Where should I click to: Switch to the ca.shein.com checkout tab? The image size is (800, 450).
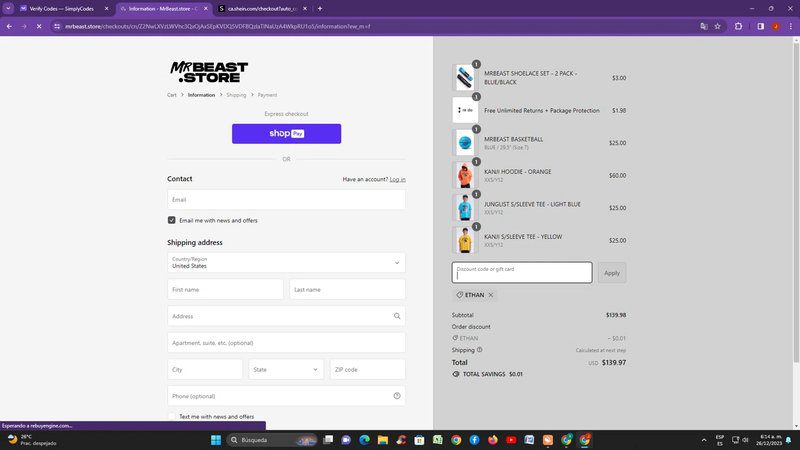262,9
